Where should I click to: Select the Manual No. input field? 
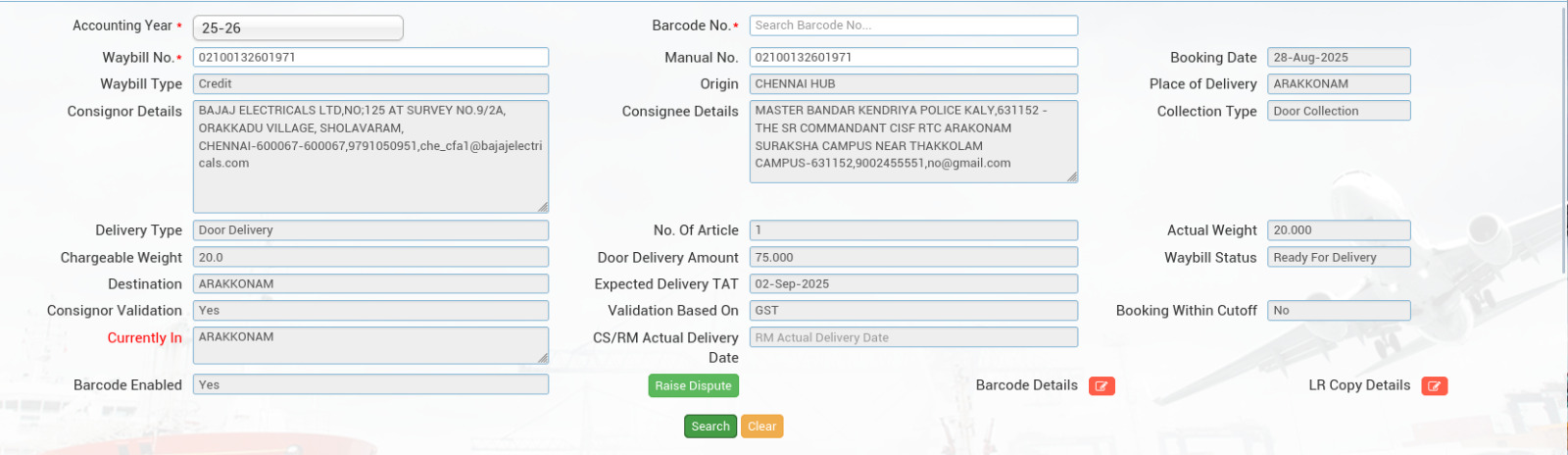(x=913, y=58)
